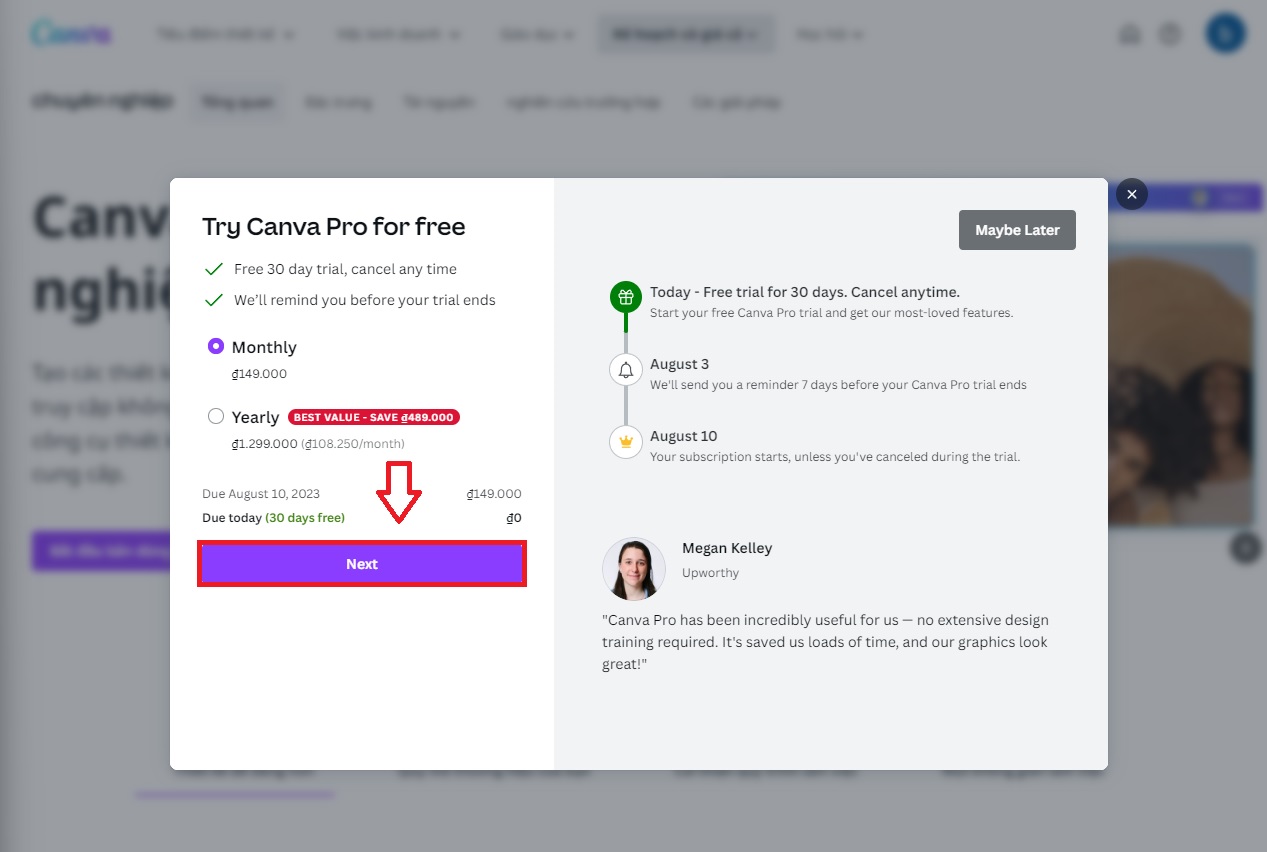
Task: Select the Monthly billing radio option
Action: [216, 347]
